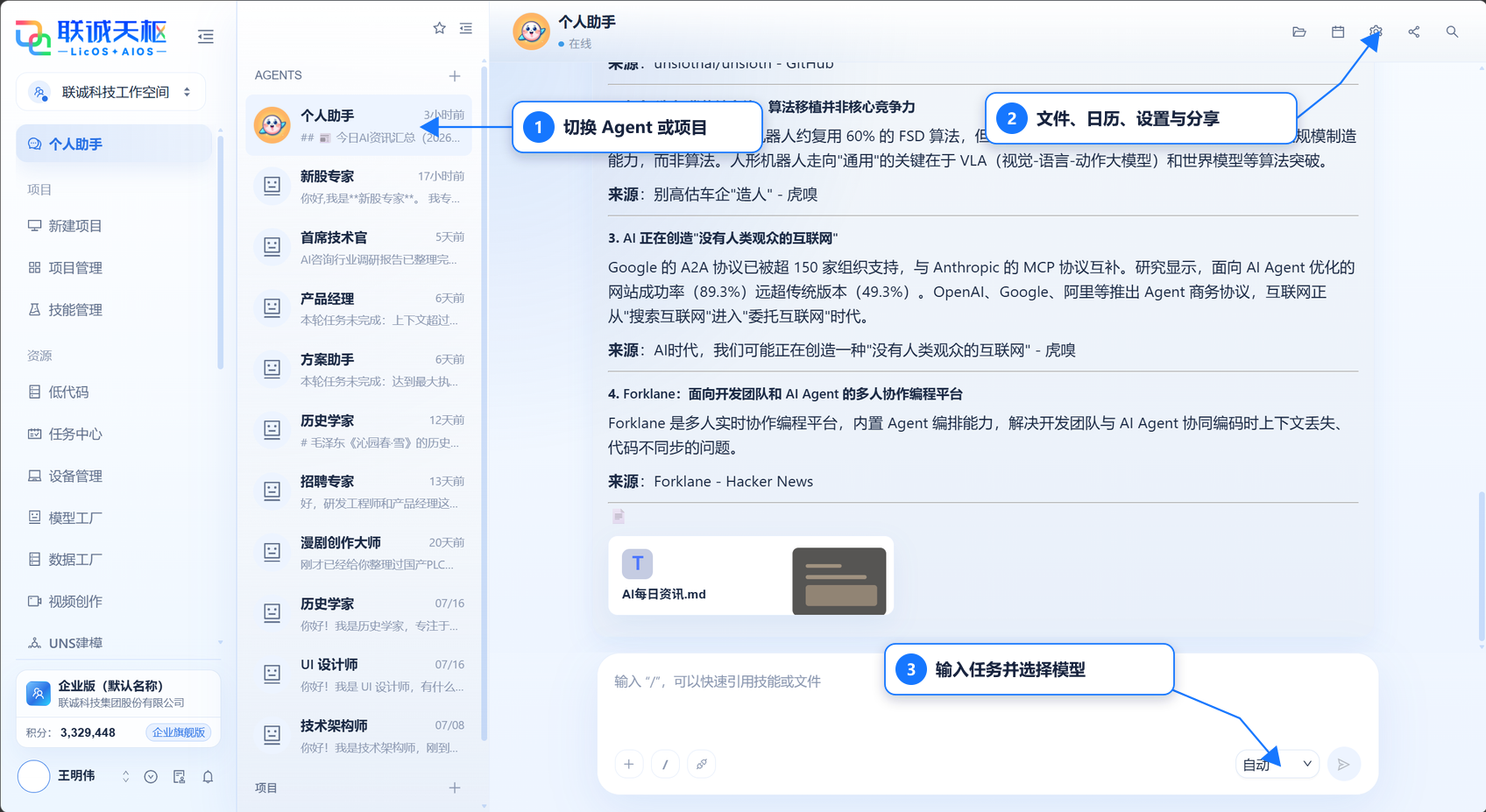Navigate to 任务中心 in the sidebar
This screenshot has height=812, width=1486.
click(x=114, y=434)
